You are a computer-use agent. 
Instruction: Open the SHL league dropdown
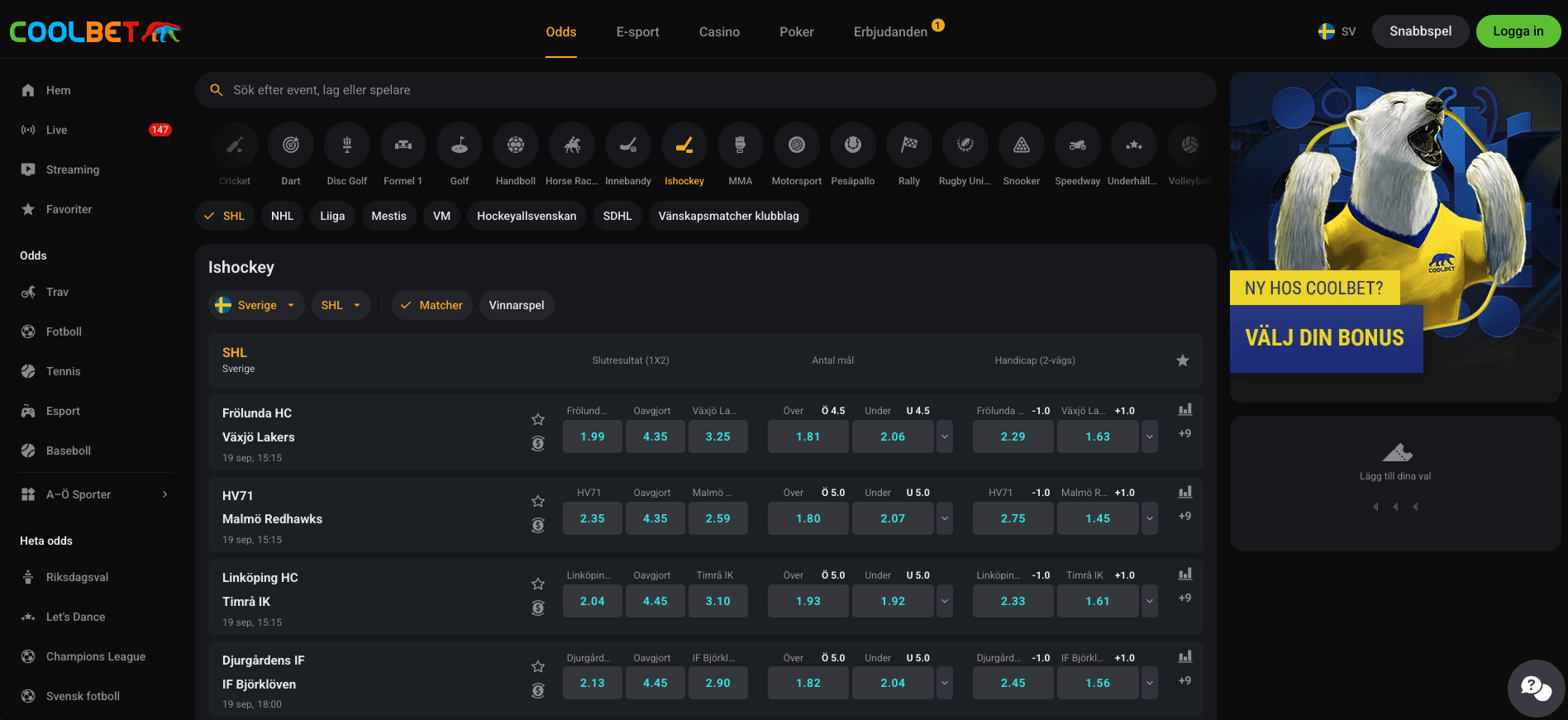(x=341, y=305)
